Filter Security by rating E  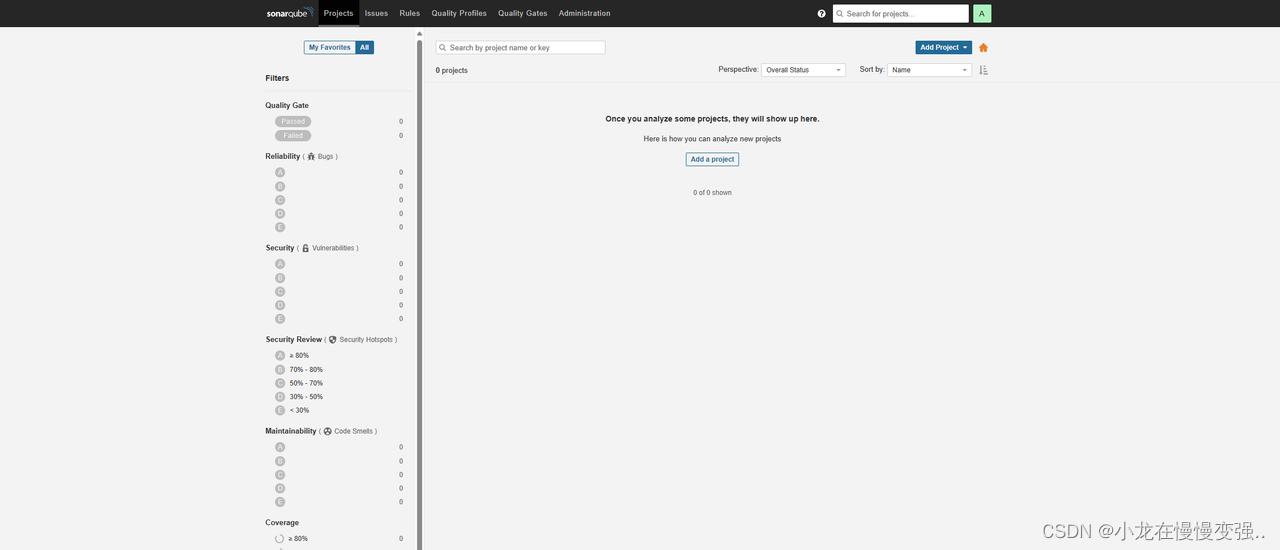280,319
